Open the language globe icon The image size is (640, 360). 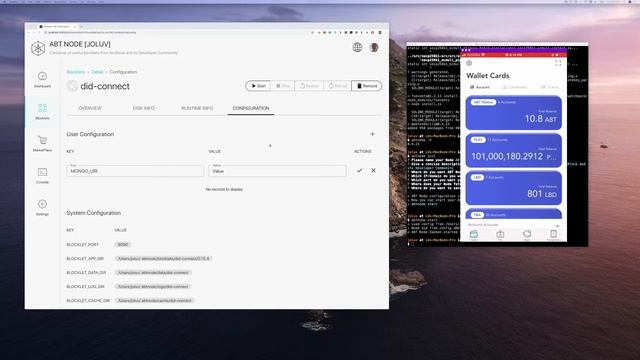(357, 47)
